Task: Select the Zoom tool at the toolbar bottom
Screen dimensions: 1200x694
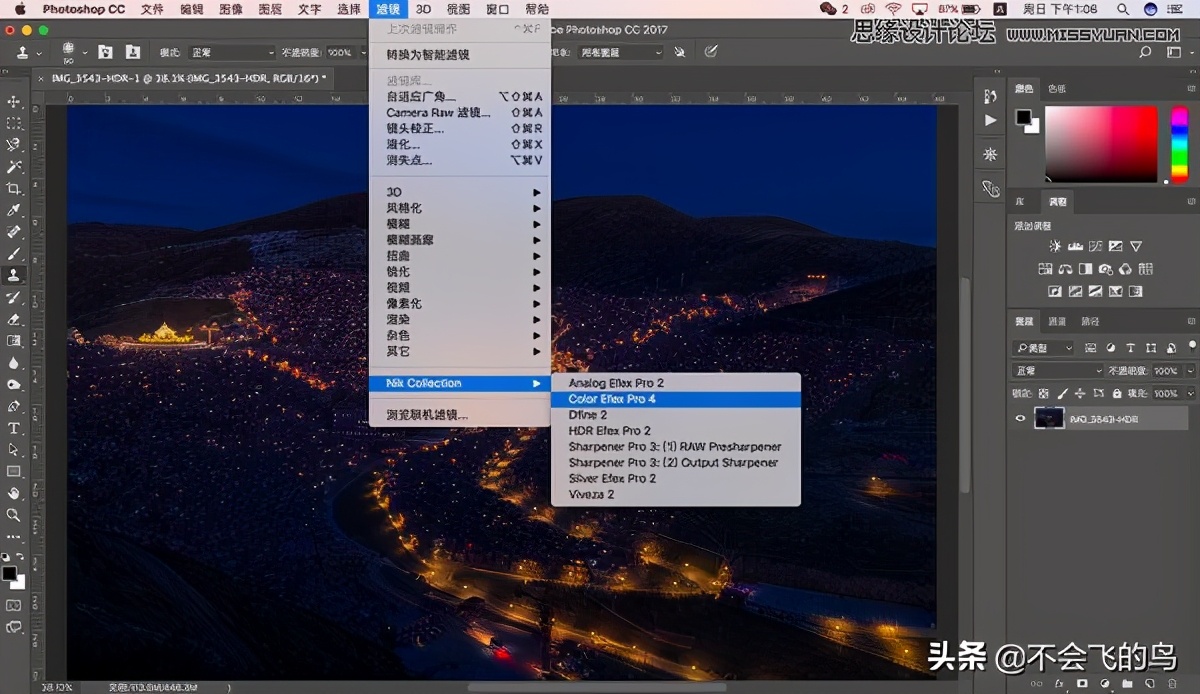Action: [13, 516]
